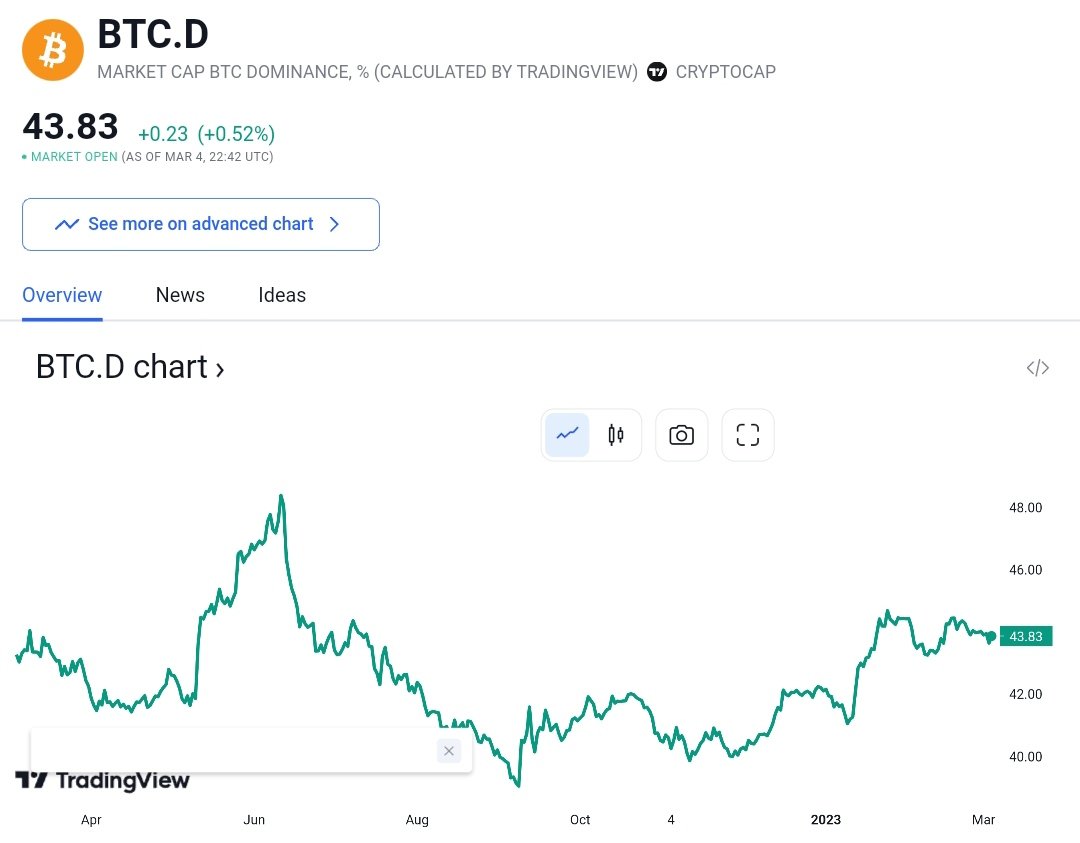Screen dimensions: 1080x843
Task: Click the Jun label on time axis
Action: (254, 820)
